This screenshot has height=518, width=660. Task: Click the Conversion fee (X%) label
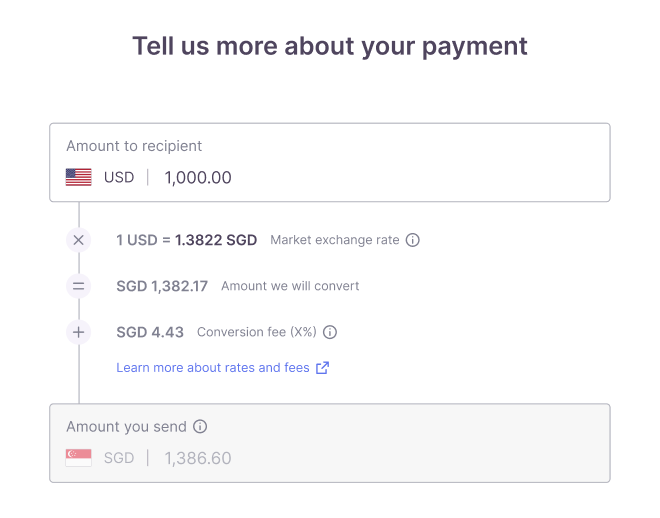(x=257, y=332)
